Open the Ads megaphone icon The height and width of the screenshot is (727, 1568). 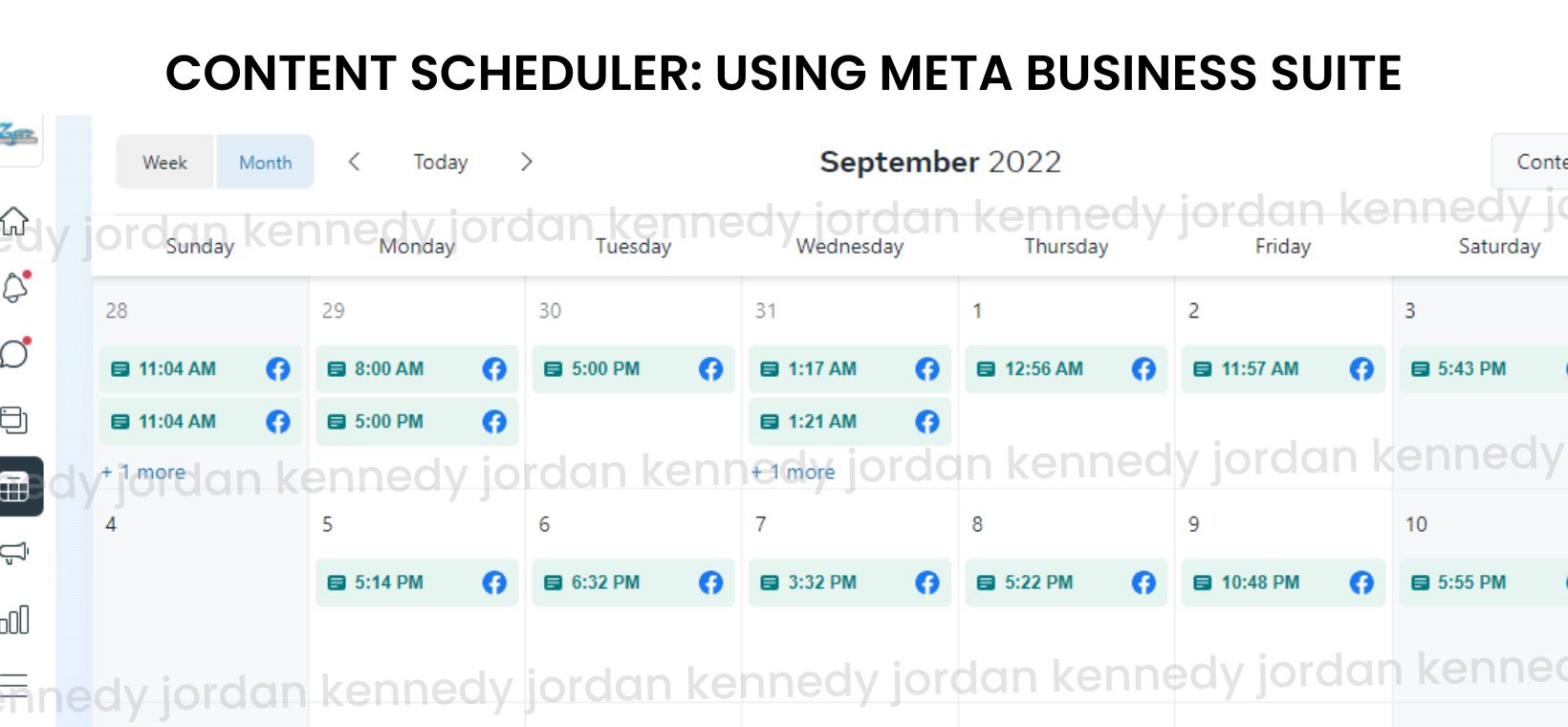coord(14,553)
